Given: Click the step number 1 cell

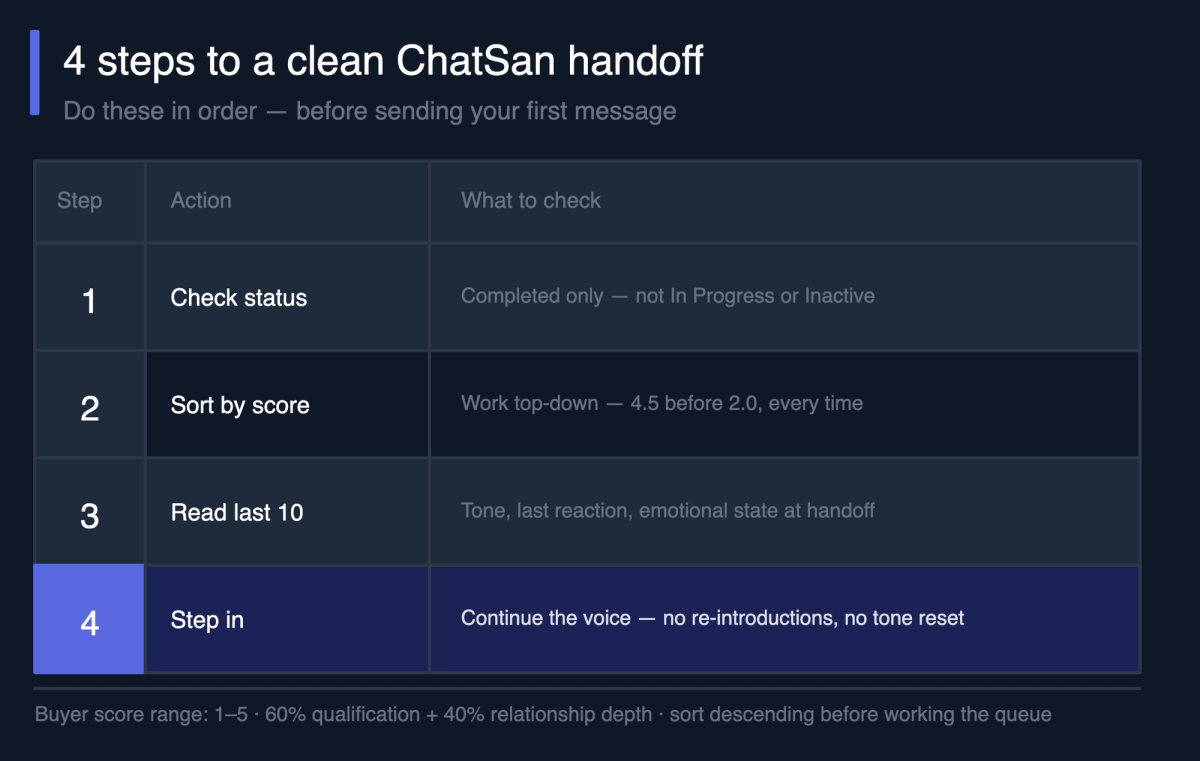Looking at the screenshot, I should 89,297.
